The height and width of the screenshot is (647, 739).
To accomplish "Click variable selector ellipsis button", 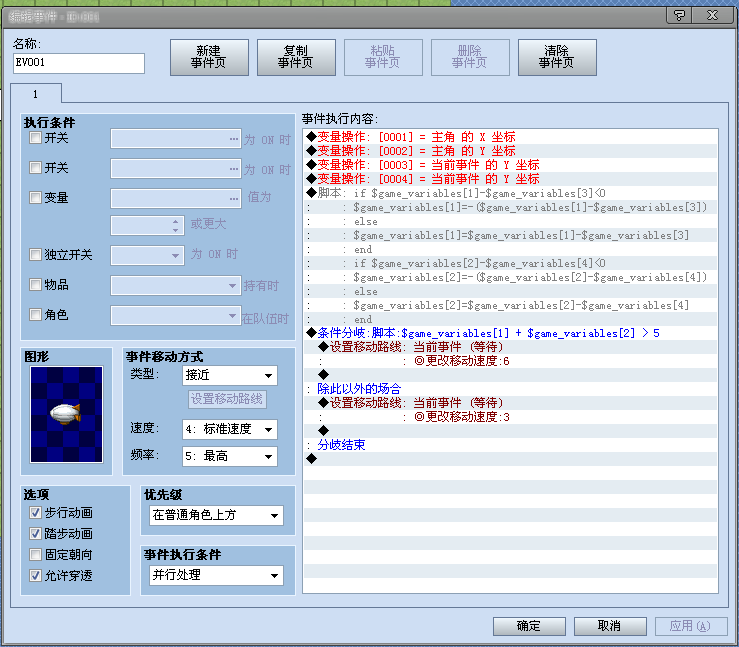I will [234, 198].
